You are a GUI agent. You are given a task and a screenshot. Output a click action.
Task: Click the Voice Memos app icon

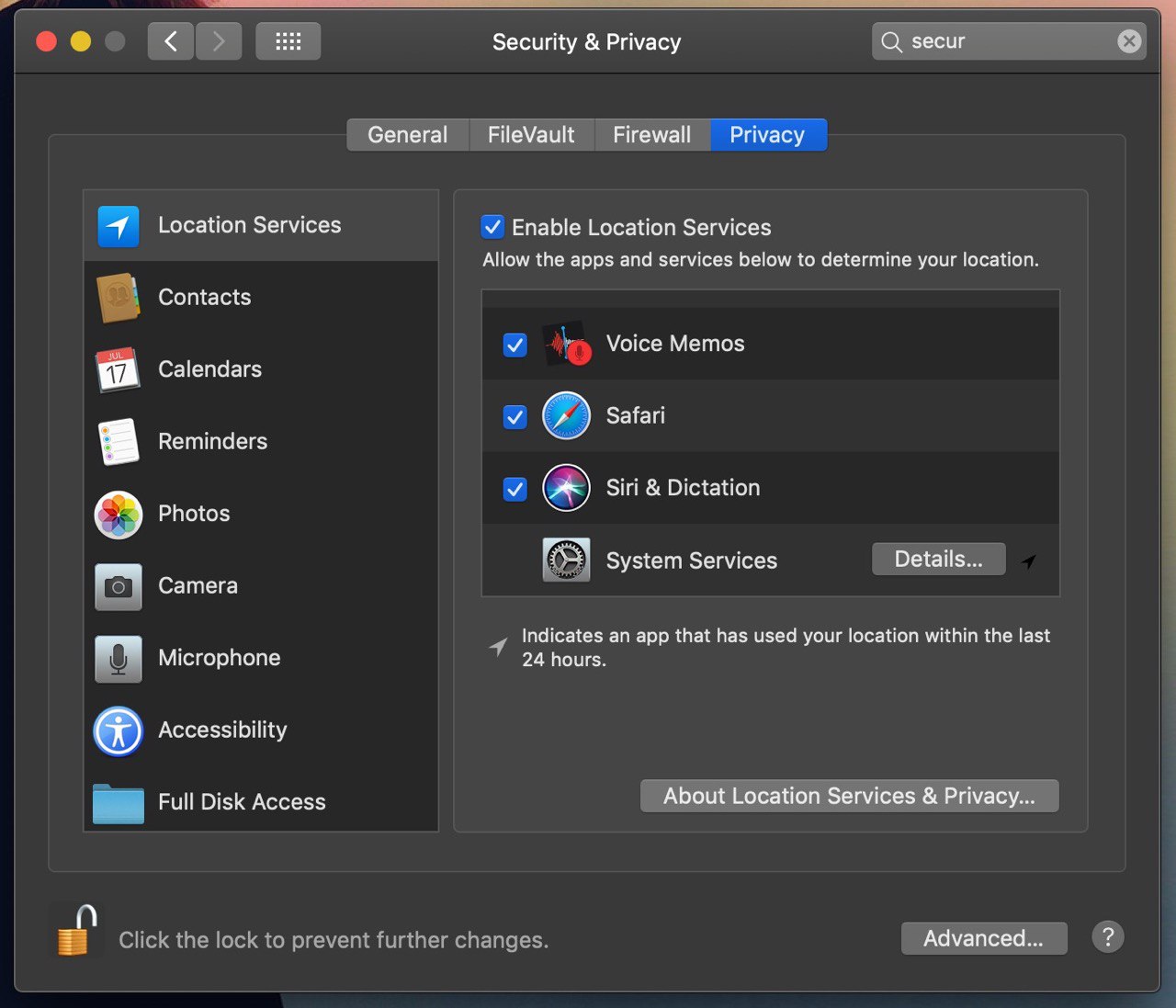click(x=566, y=344)
